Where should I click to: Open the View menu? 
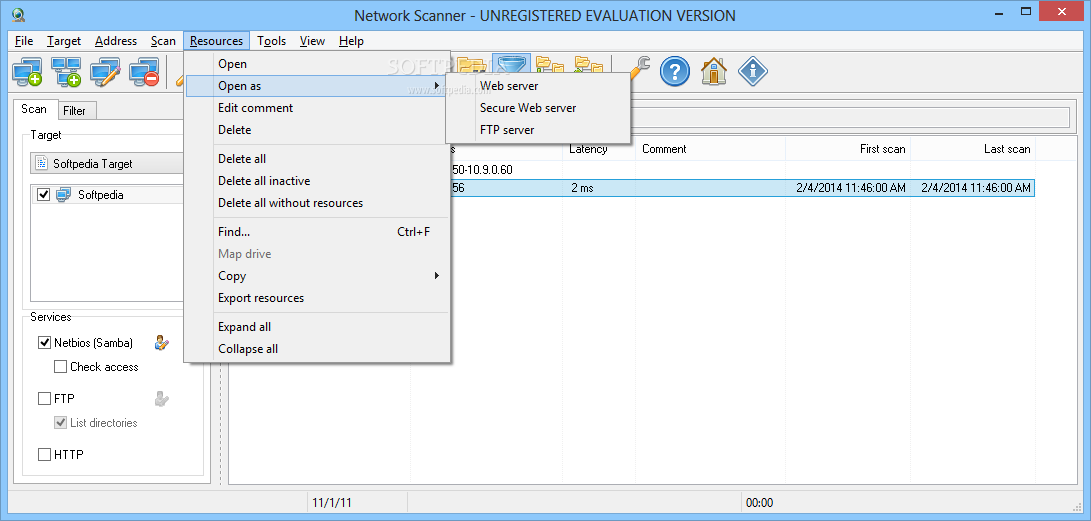pos(312,41)
